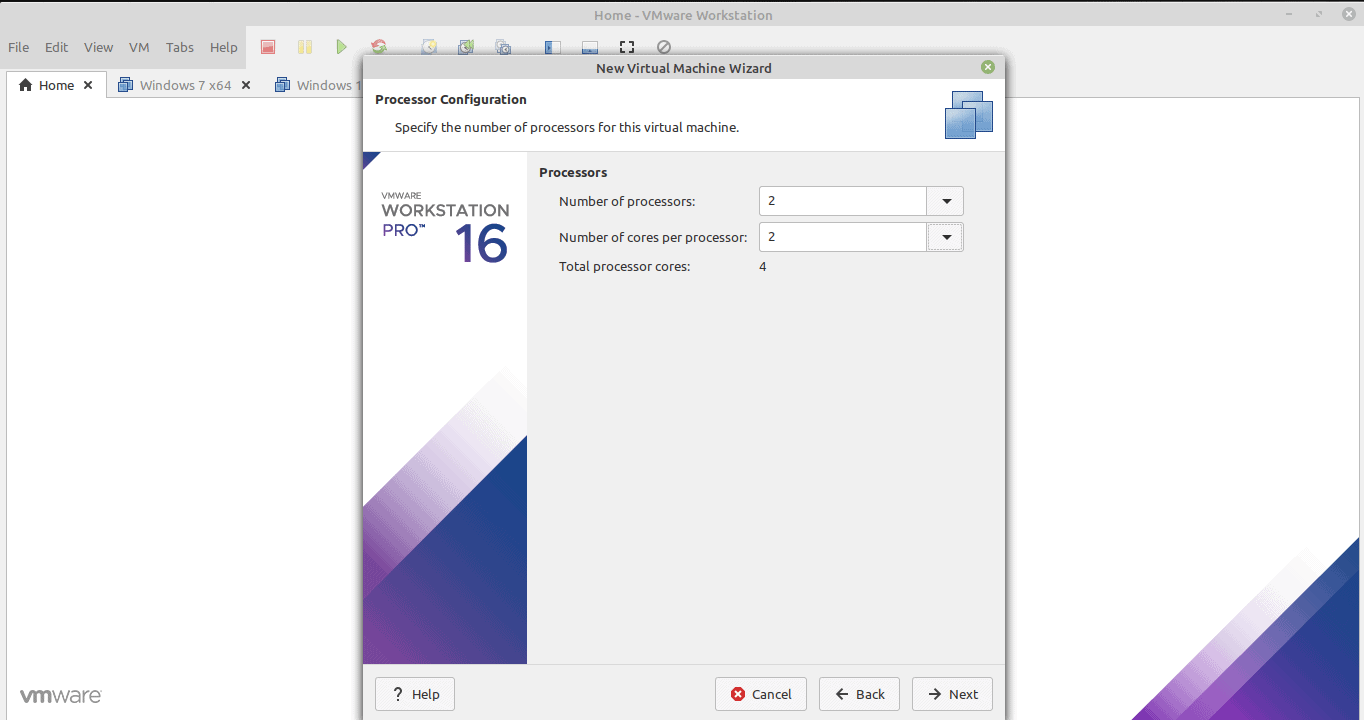Click the Processor Configuration heading
1364x720 pixels.
click(x=451, y=100)
